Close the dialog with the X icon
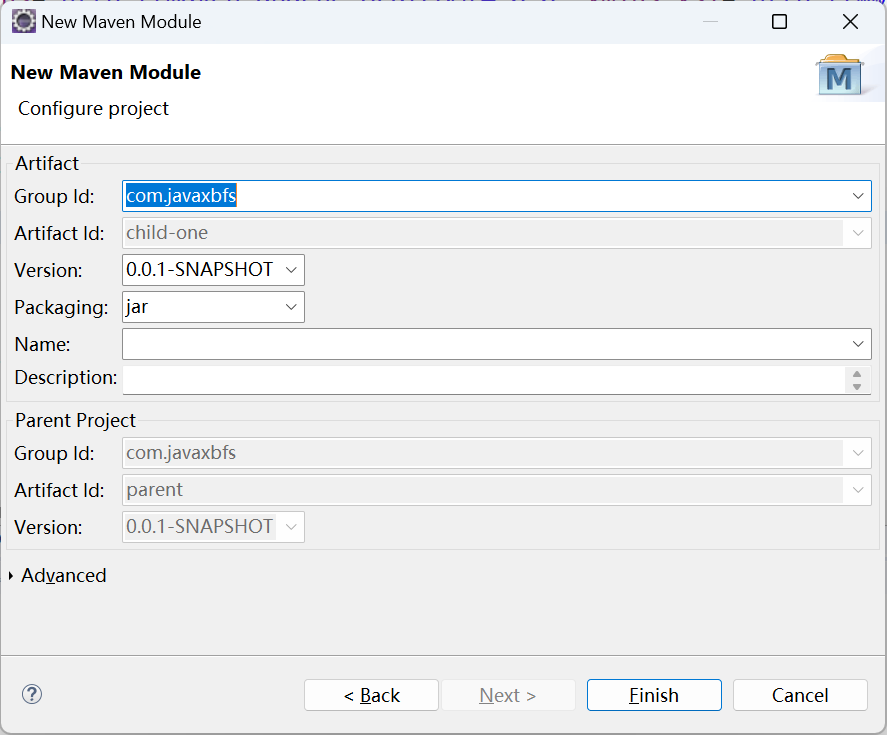This screenshot has width=887, height=735. point(850,22)
